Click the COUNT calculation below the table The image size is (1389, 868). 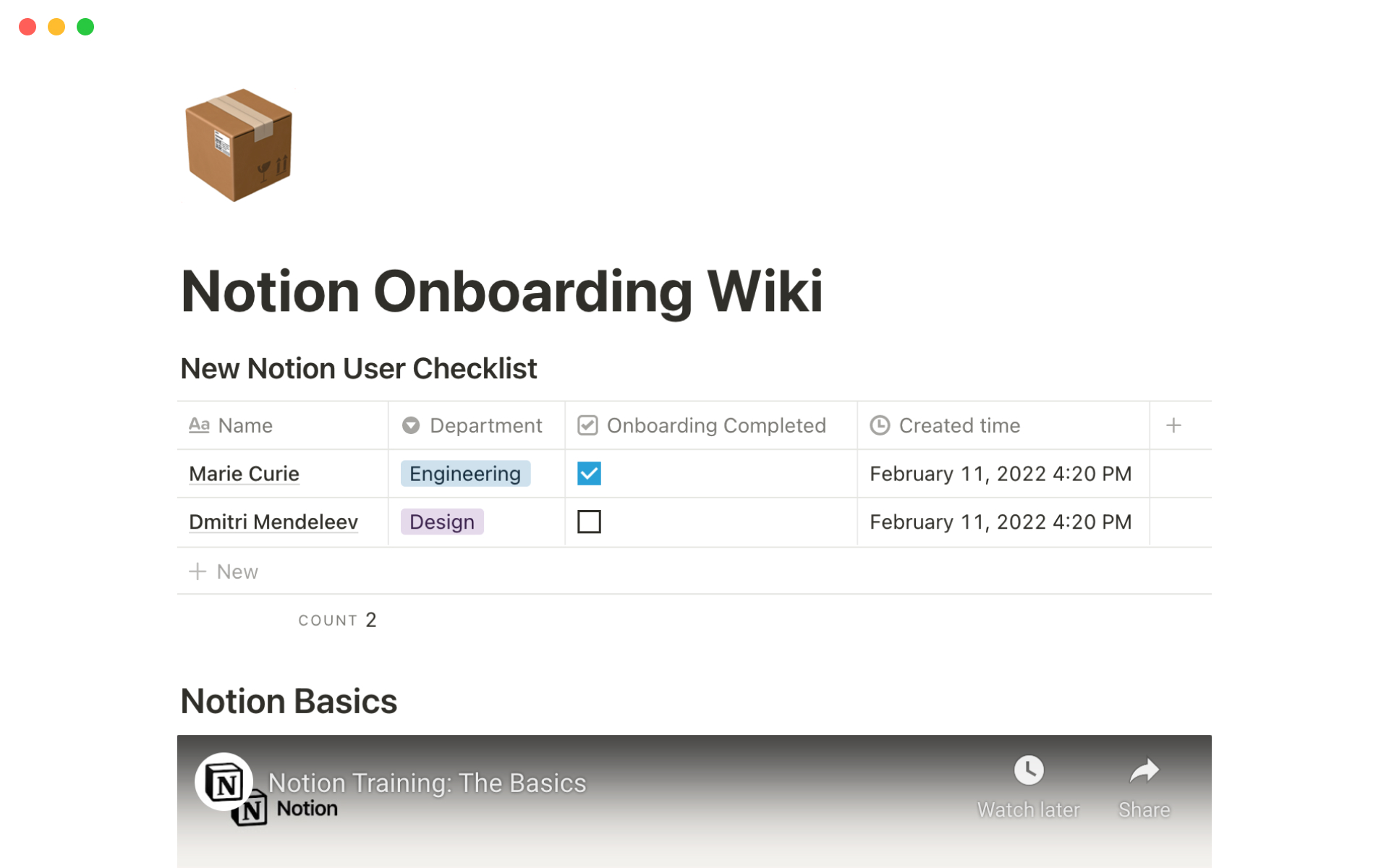[x=337, y=620]
